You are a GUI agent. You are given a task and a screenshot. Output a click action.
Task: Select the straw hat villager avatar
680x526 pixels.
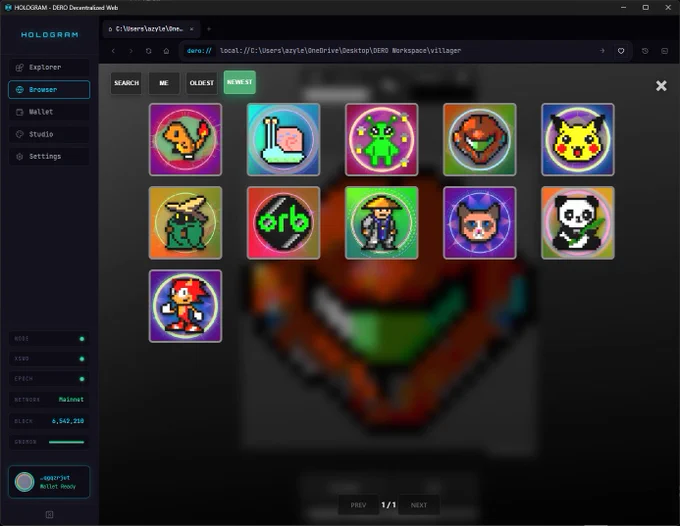tap(382, 223)
